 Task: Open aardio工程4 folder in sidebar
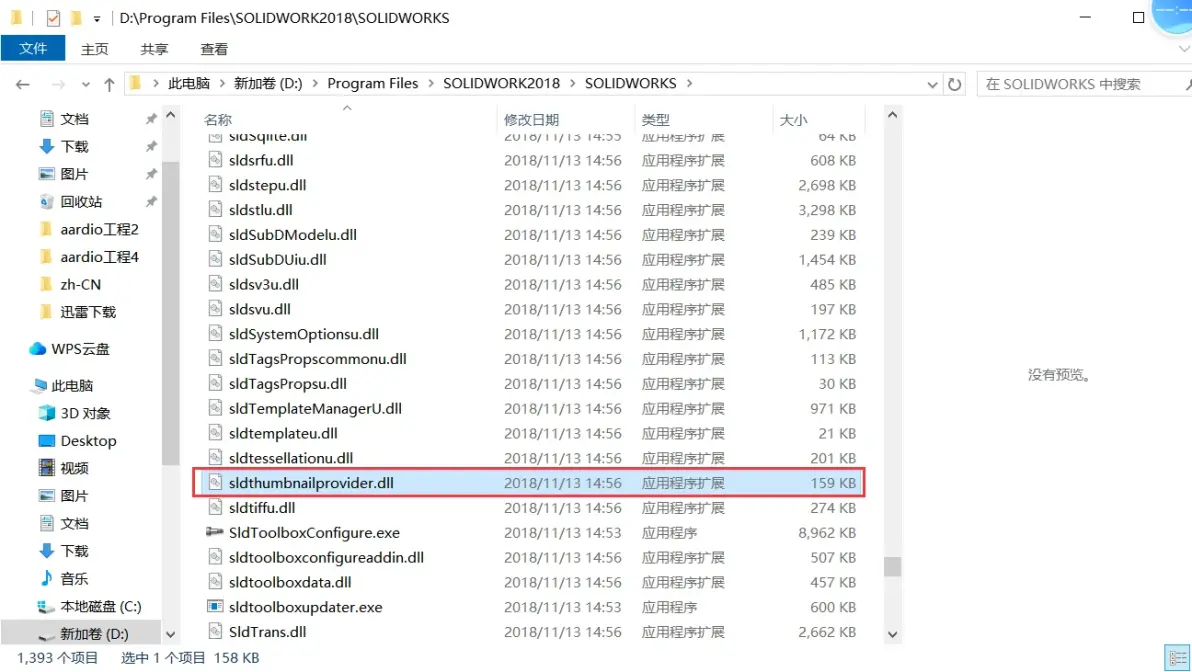pos(99,257)
